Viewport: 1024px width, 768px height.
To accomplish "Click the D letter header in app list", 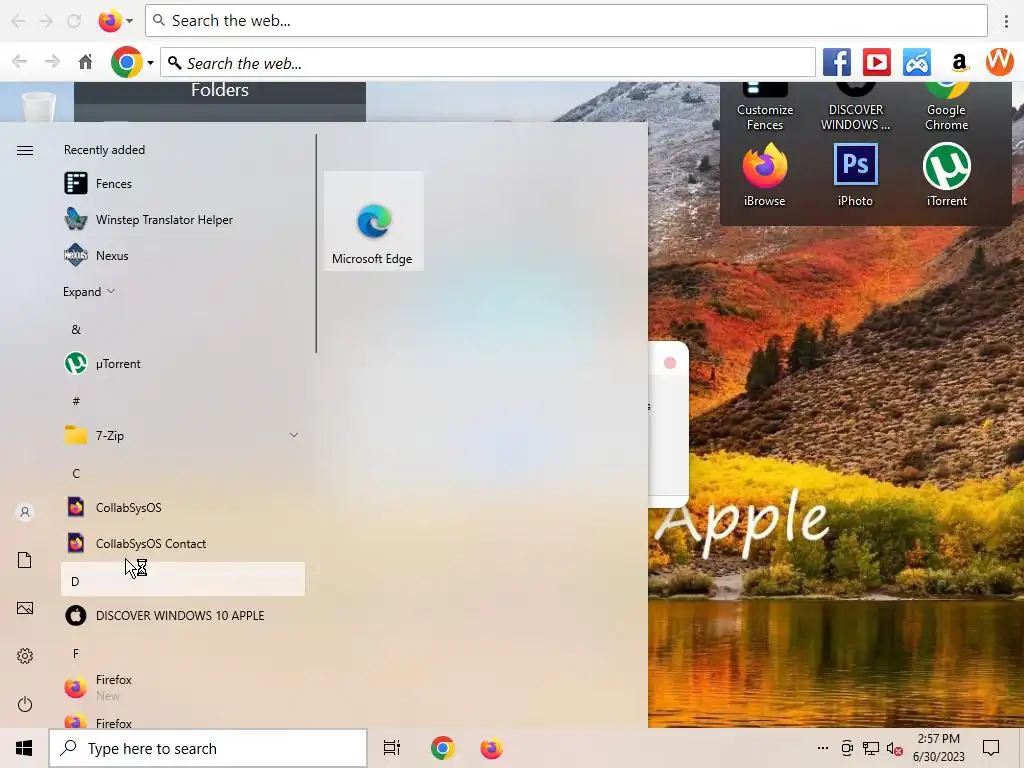I will (183, 579).
